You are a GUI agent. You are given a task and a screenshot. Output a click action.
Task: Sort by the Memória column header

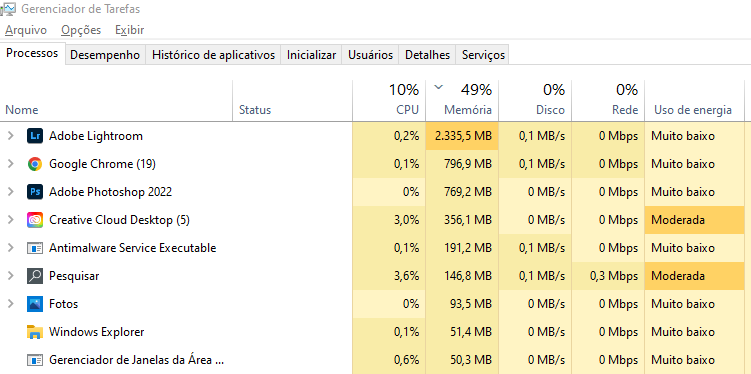coord(462,100)
